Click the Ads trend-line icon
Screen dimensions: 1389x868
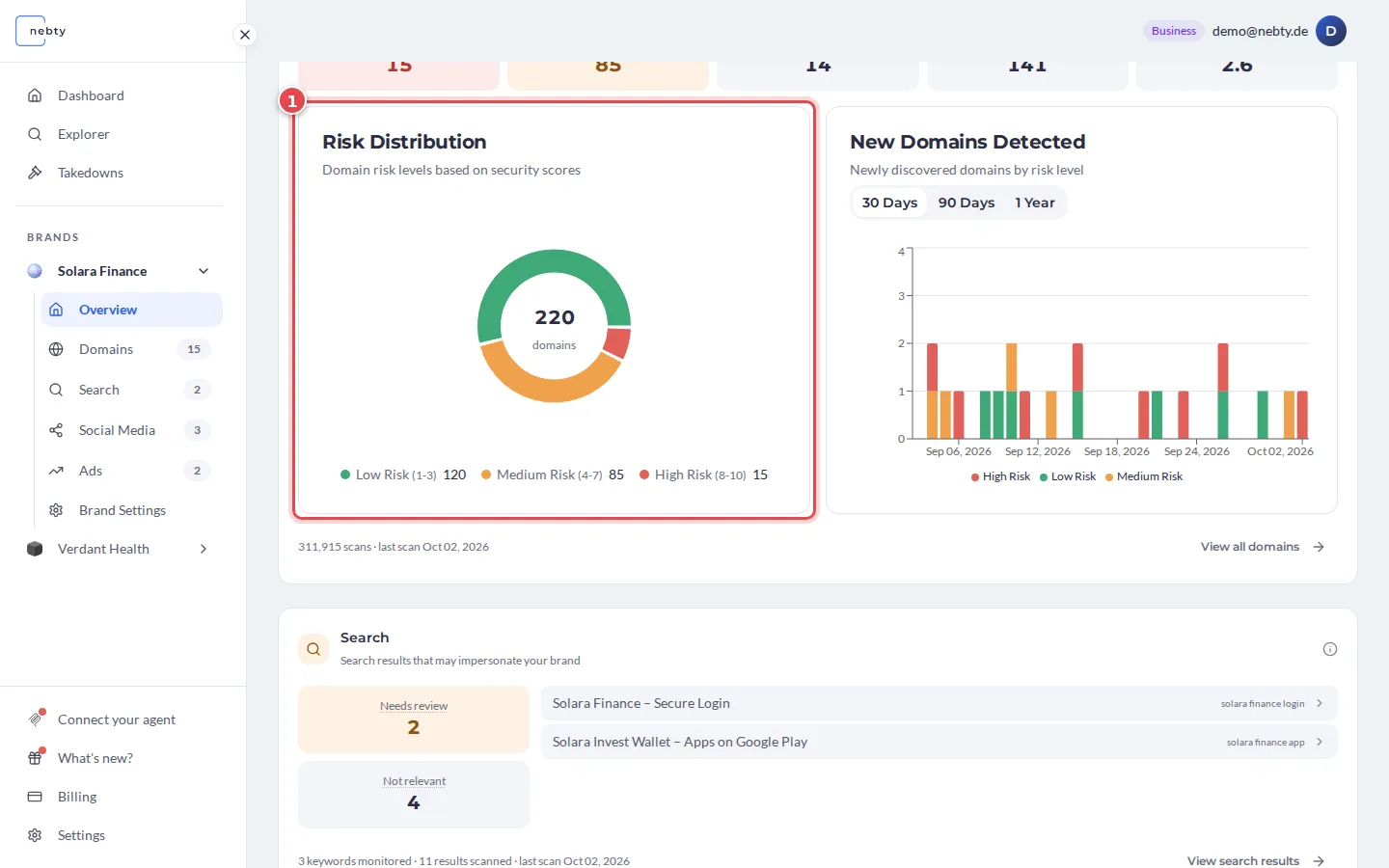(x=56, y=471)
